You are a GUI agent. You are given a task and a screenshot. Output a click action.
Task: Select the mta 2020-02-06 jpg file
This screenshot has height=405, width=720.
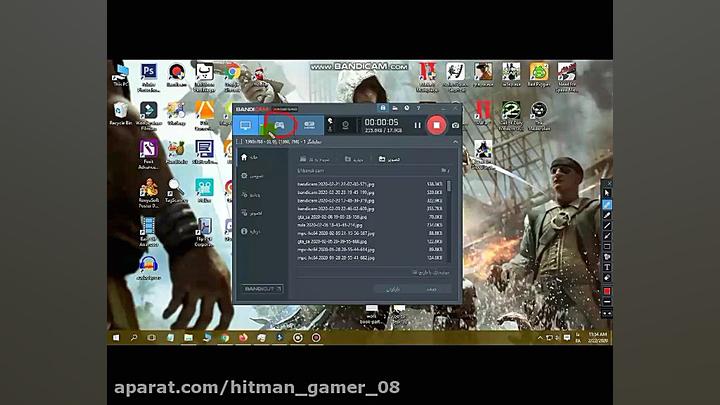pos(370,225)
